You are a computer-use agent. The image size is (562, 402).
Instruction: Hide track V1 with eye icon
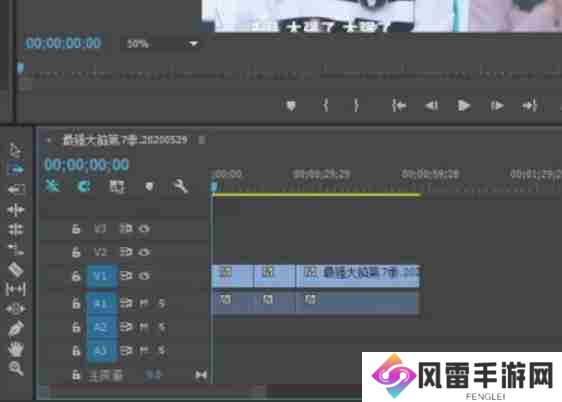click(144, 276)
